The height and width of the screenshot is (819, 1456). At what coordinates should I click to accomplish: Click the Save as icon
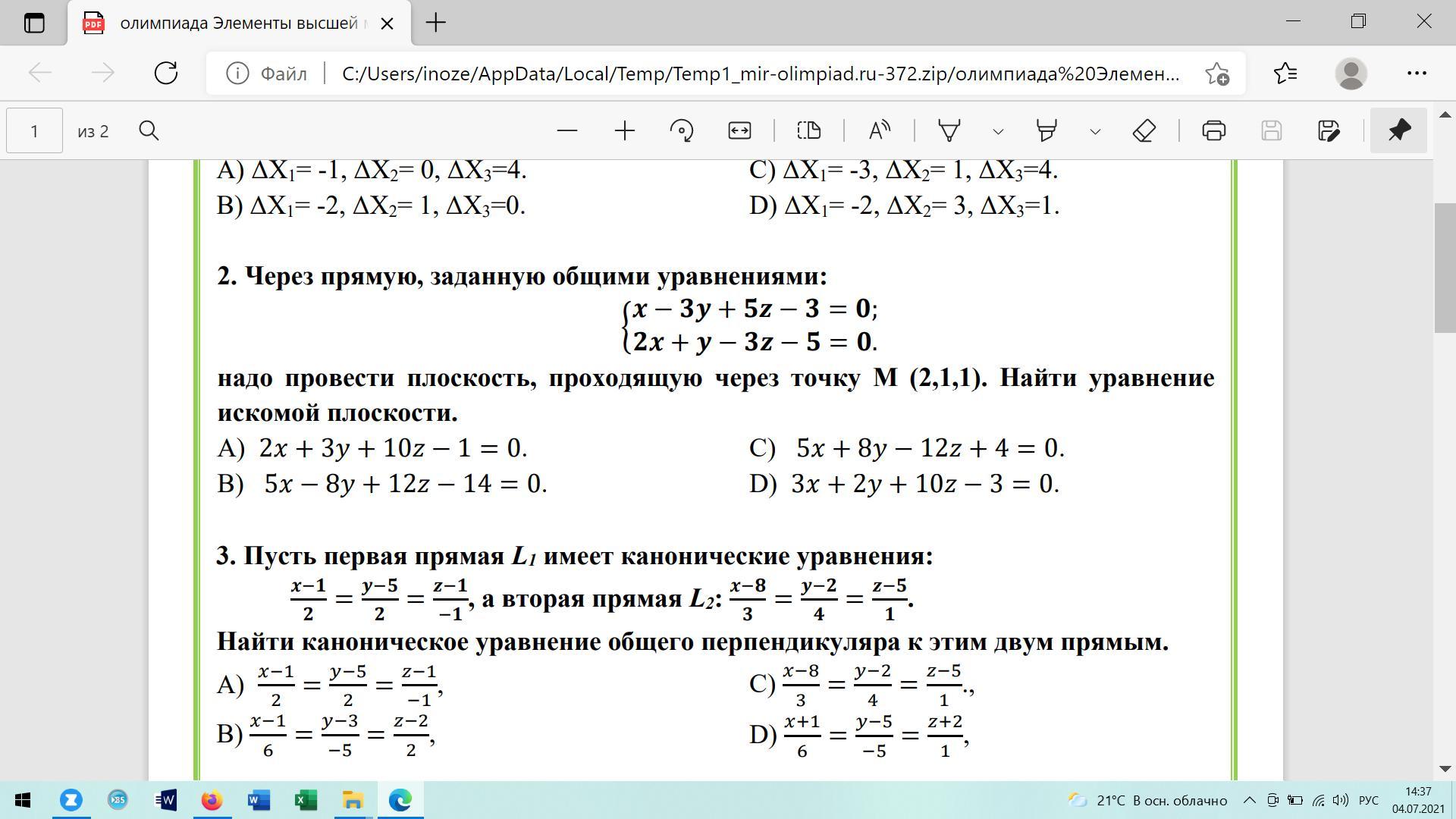coord(1329,131)
